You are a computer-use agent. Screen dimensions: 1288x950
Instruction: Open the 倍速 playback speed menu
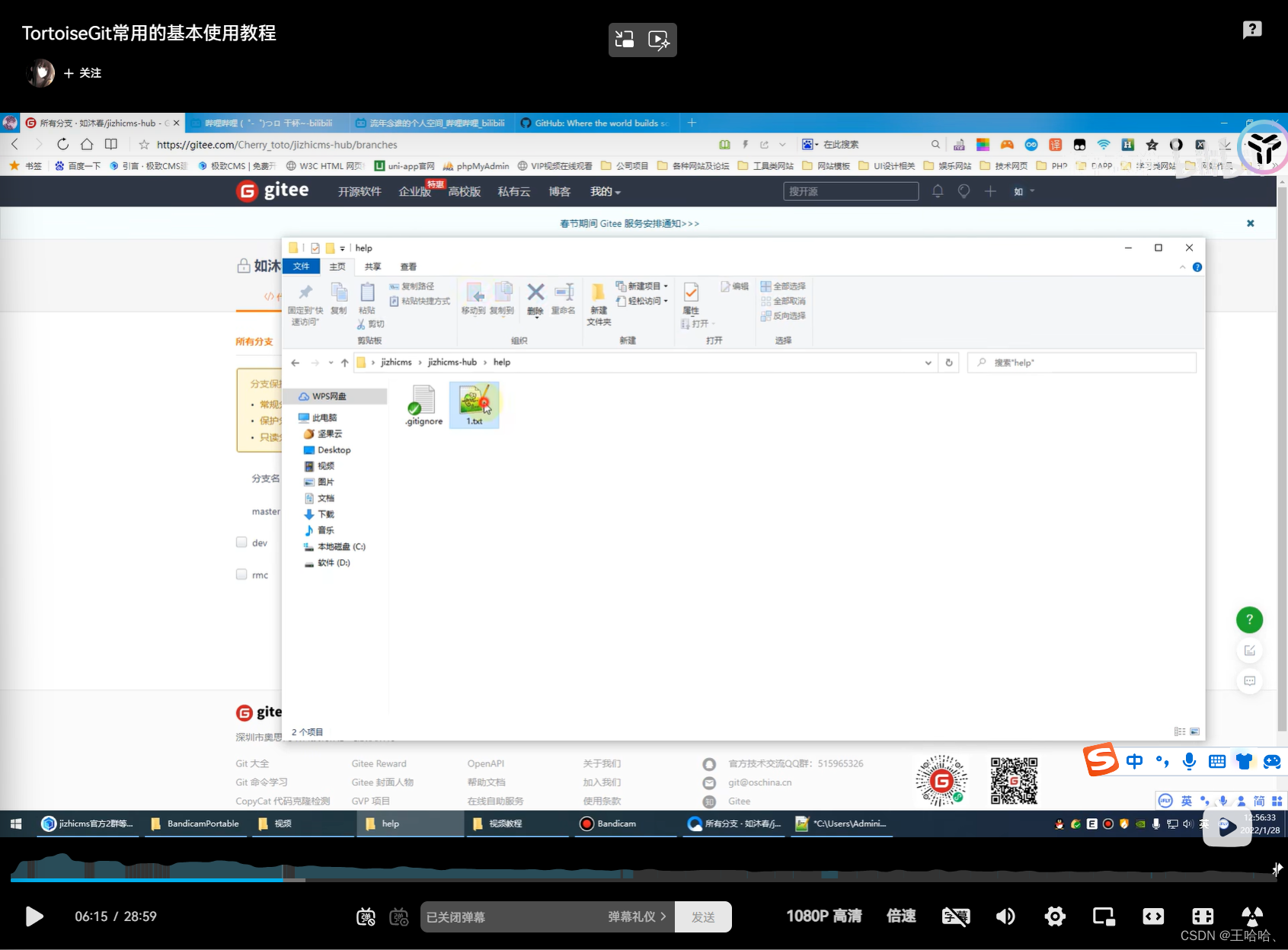(x=901, y=916)
